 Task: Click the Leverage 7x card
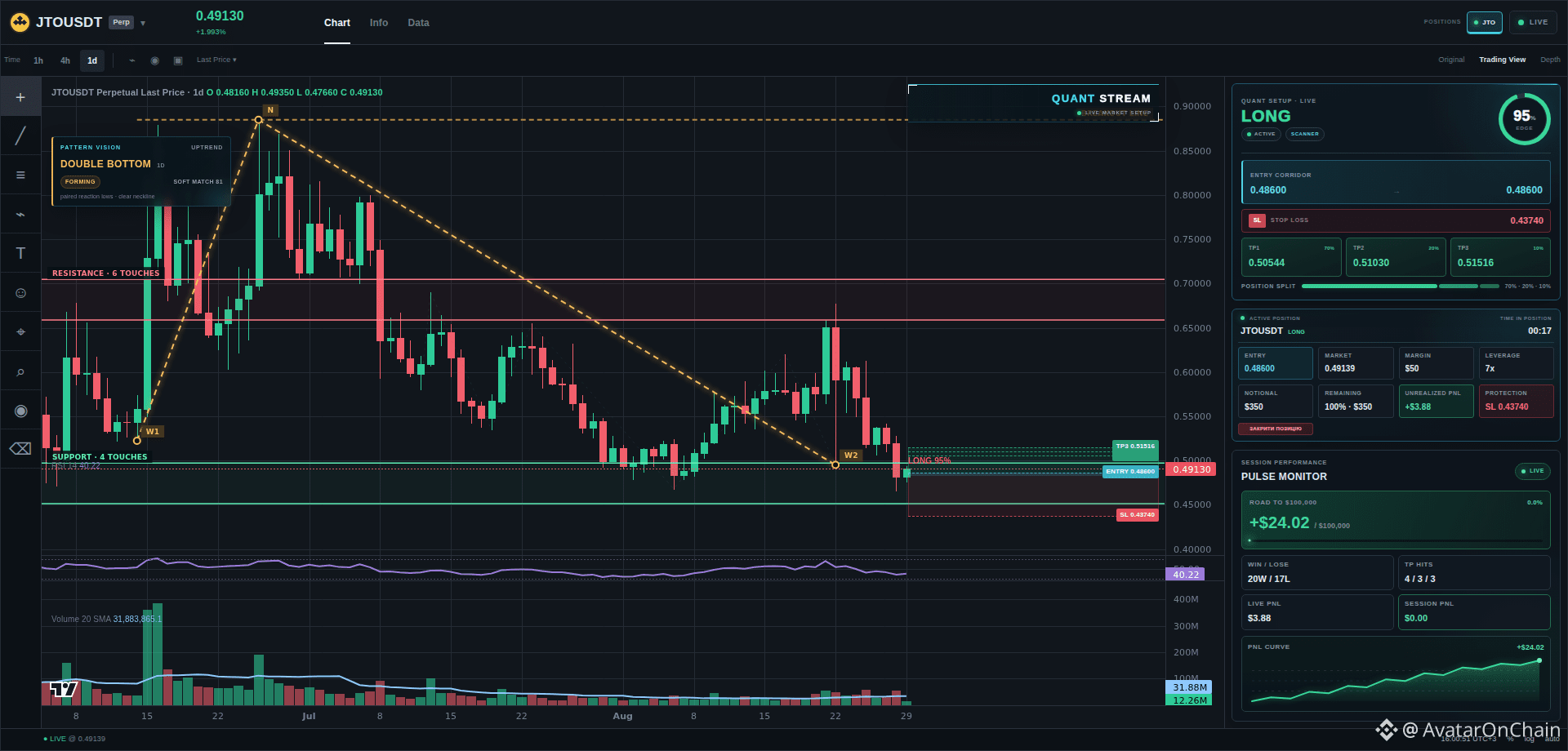point(1516,363)
